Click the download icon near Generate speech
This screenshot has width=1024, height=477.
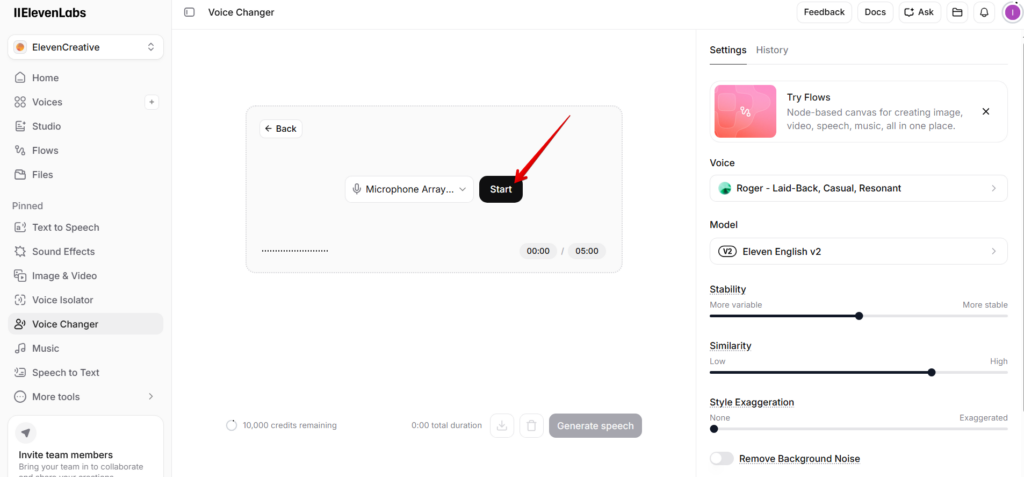click(502, 425)
